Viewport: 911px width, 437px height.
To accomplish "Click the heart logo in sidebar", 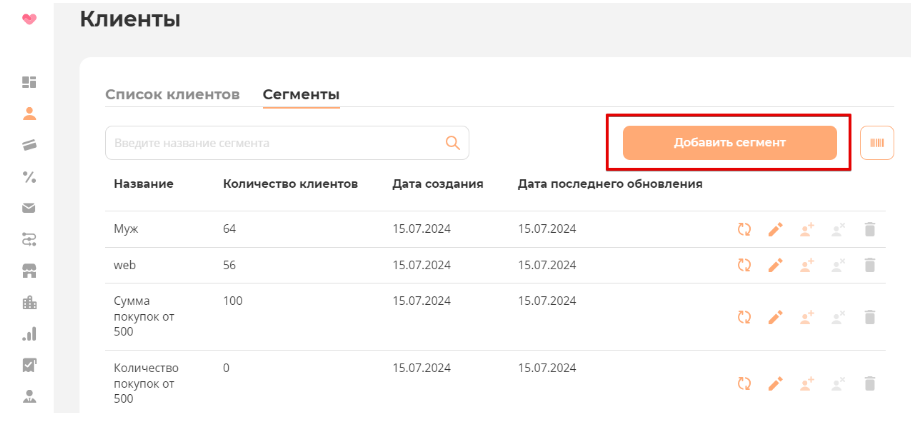I will coord(29,18).
